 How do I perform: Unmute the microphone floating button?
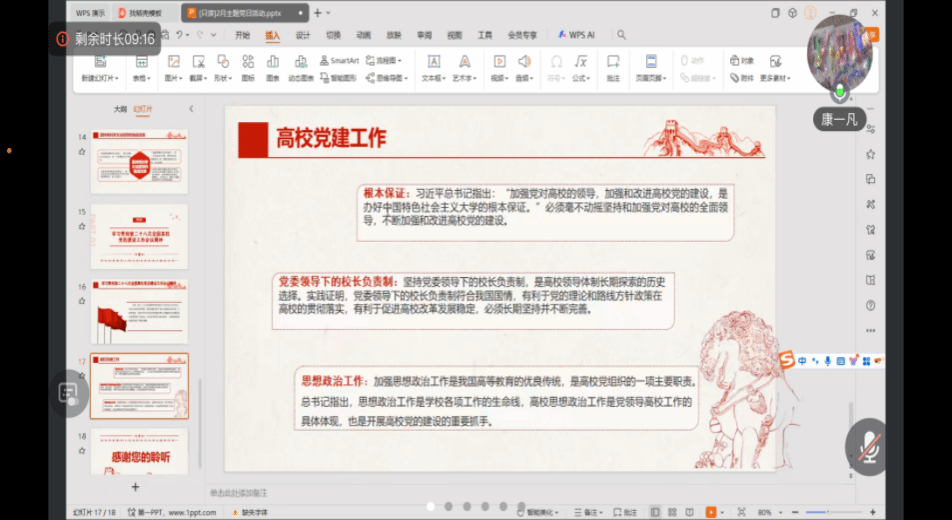868,447
